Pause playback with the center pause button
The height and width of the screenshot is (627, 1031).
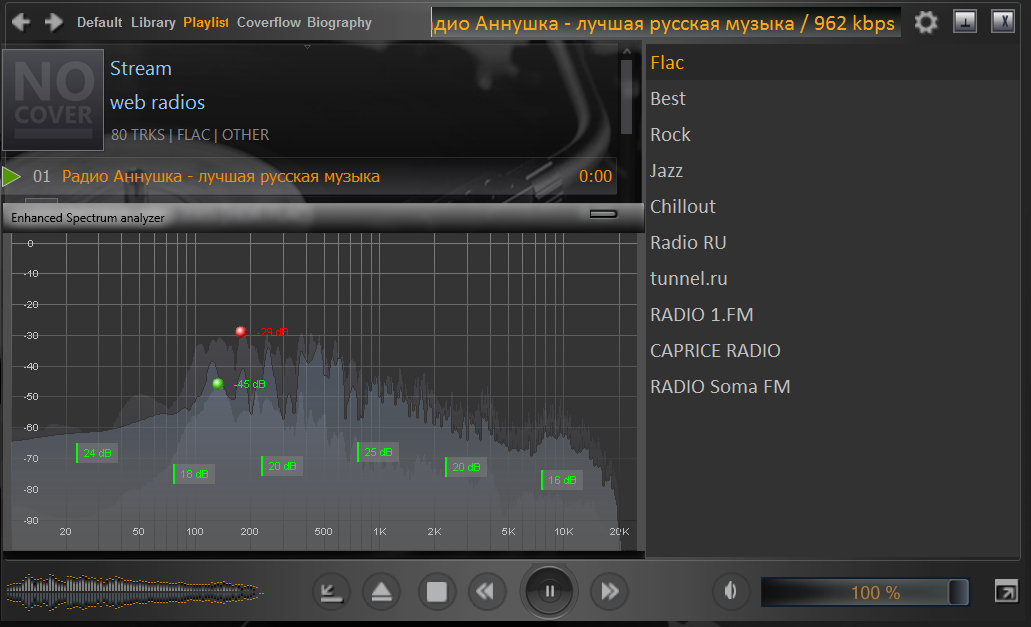549,592
